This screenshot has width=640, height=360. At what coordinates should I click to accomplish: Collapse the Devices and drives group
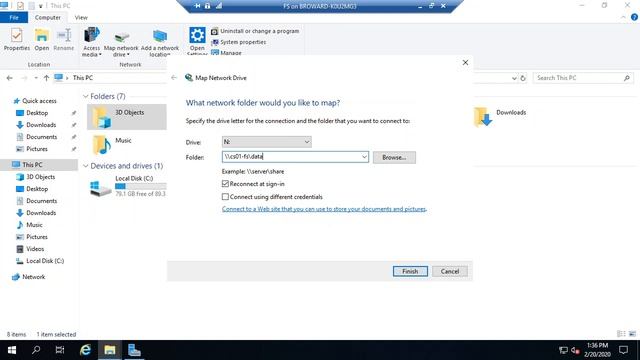[x=86, y=166]
